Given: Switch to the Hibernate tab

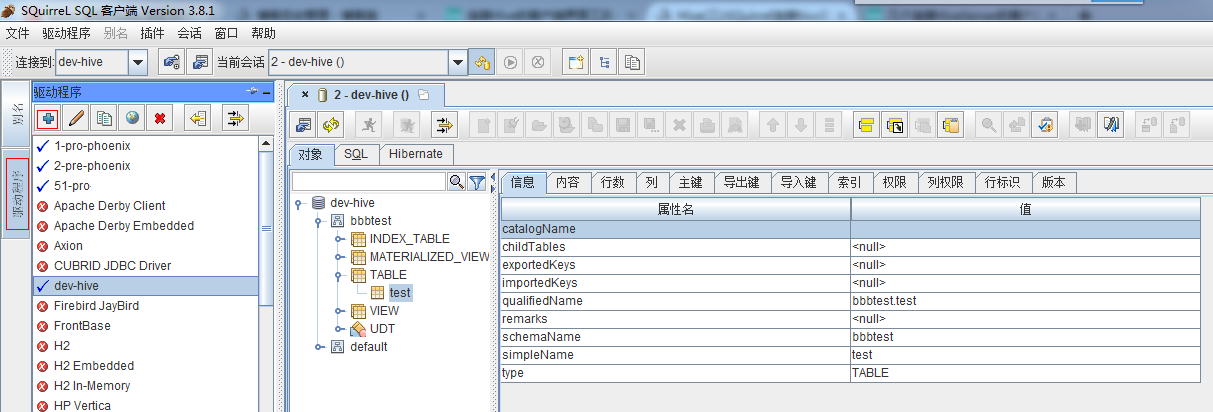Looking at the screenshot, I should (x=416, y=154).
